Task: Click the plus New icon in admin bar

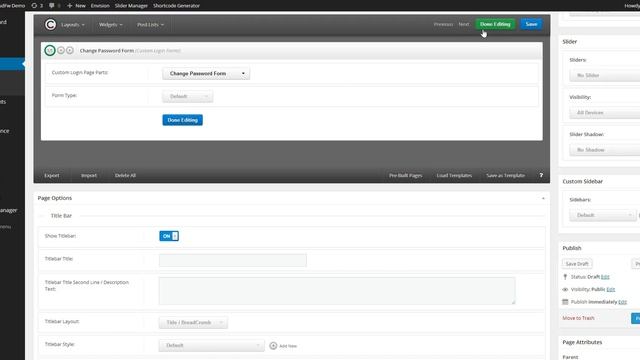Action: point(69,6)
